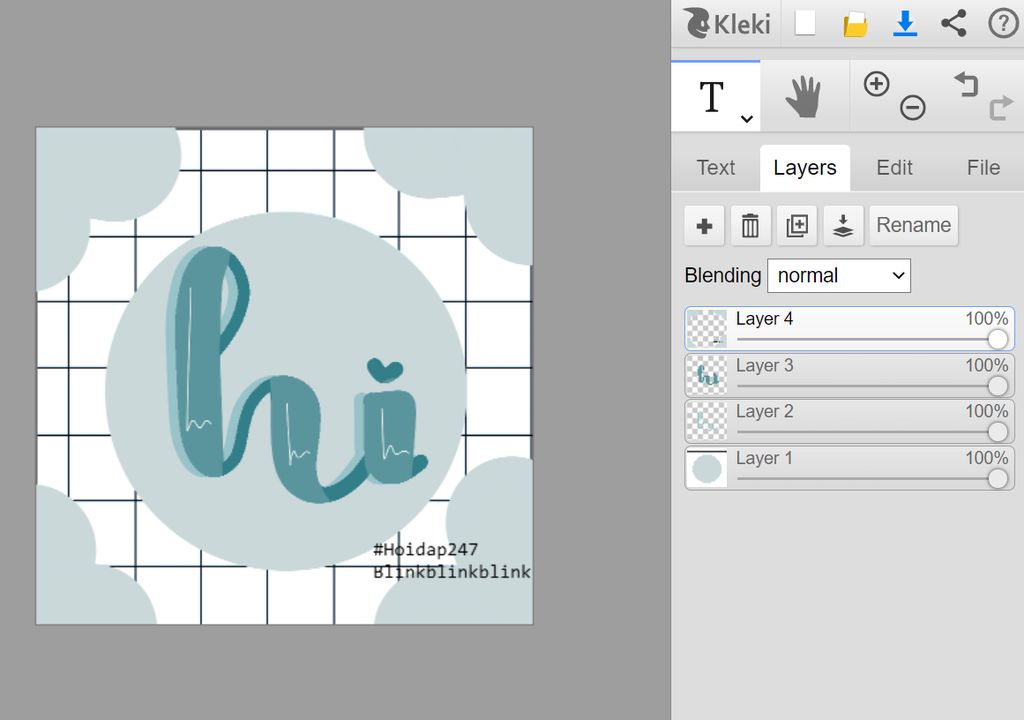Switch to the Layers tab
The width and height of the screenshot is (1024, 720).
click(805, 168)
